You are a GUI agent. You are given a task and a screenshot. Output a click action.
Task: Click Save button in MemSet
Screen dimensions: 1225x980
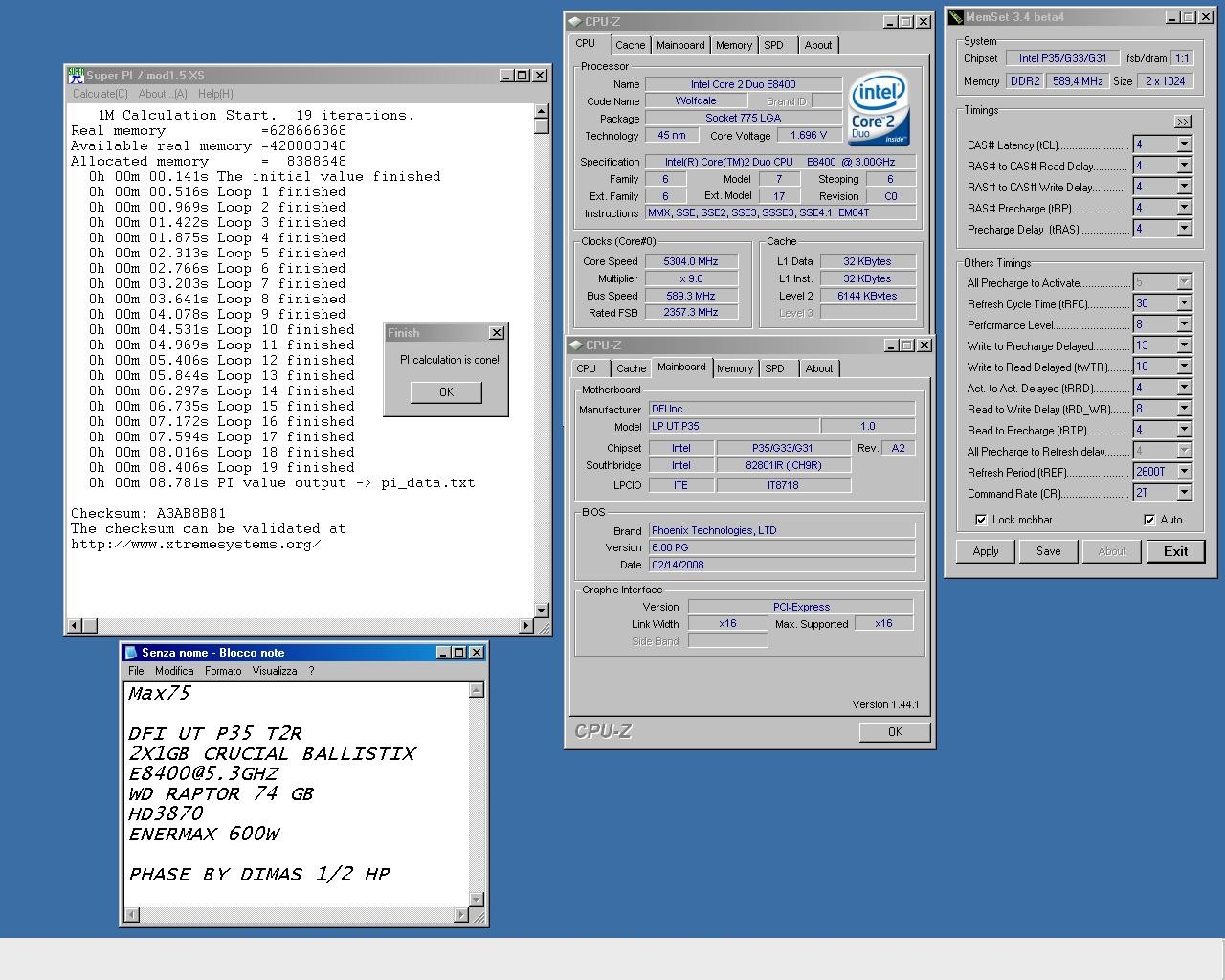click(1048, 551)
